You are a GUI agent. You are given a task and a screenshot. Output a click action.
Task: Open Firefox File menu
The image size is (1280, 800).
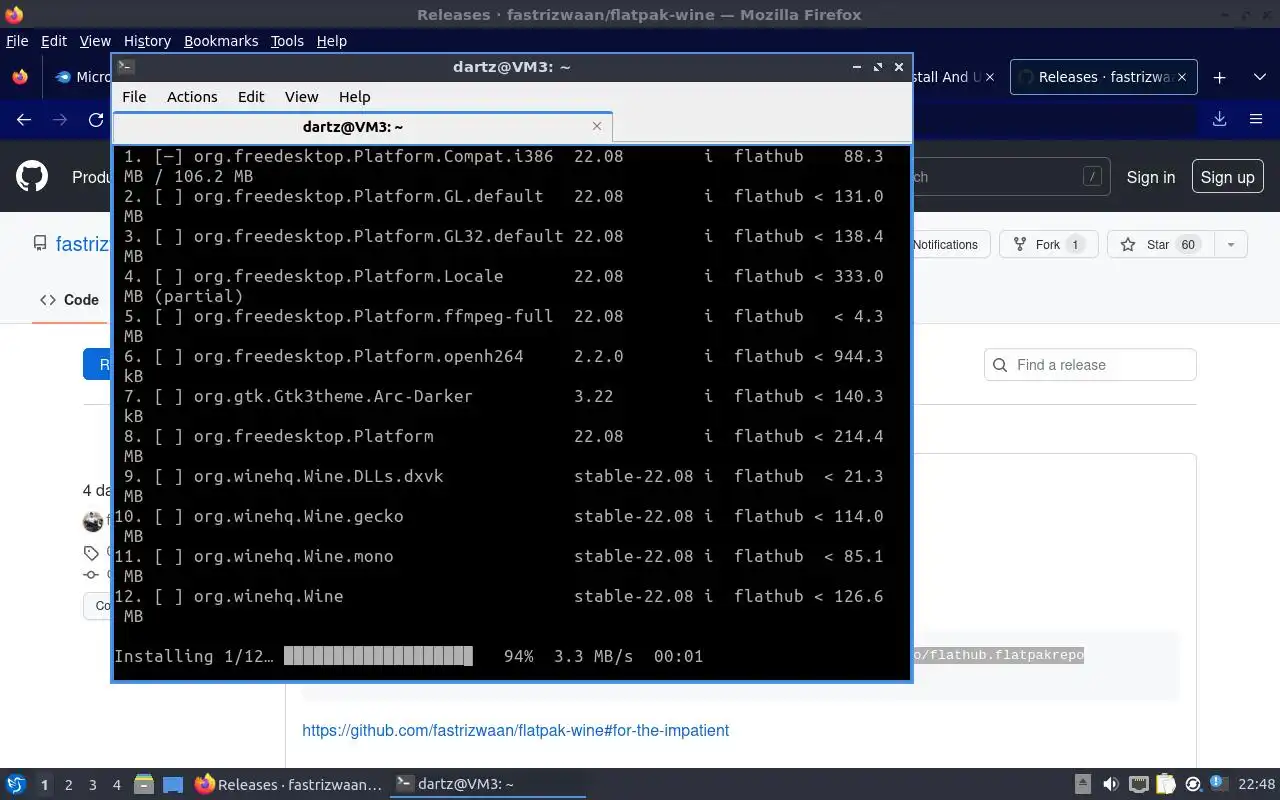tap(17, 41)
